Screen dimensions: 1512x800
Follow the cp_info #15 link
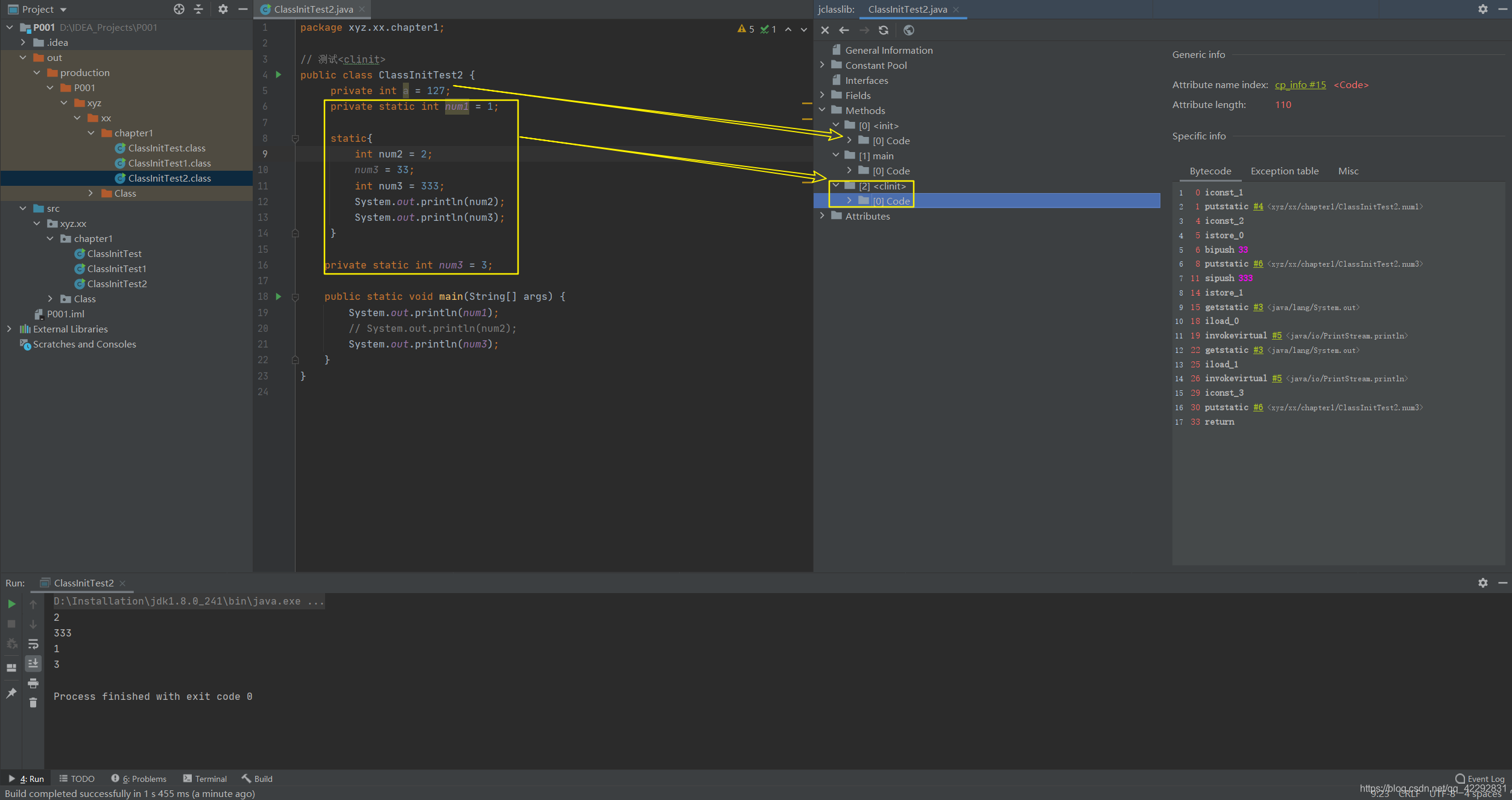1300,85
